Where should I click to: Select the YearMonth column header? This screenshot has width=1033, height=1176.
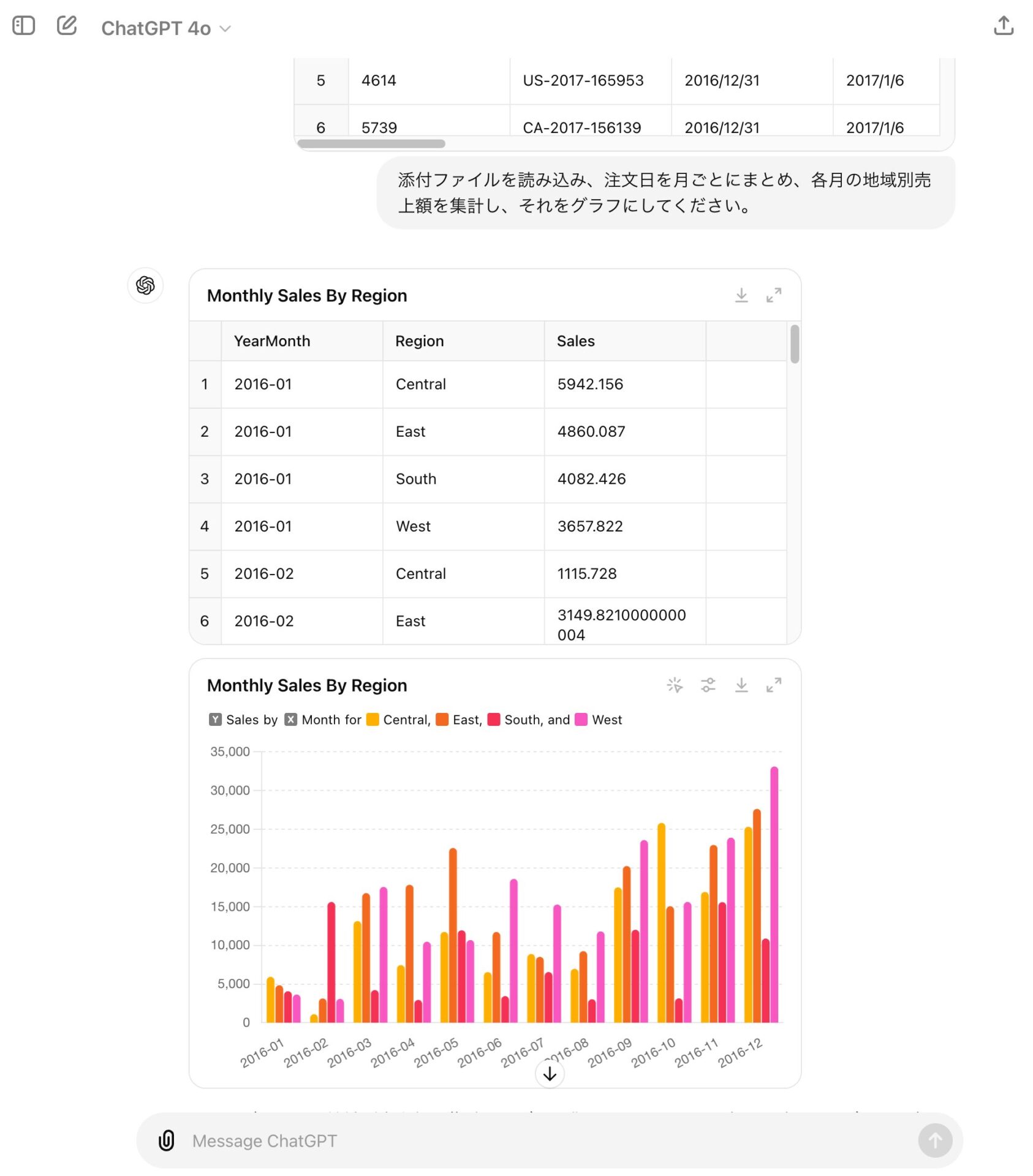coord(272,341)
